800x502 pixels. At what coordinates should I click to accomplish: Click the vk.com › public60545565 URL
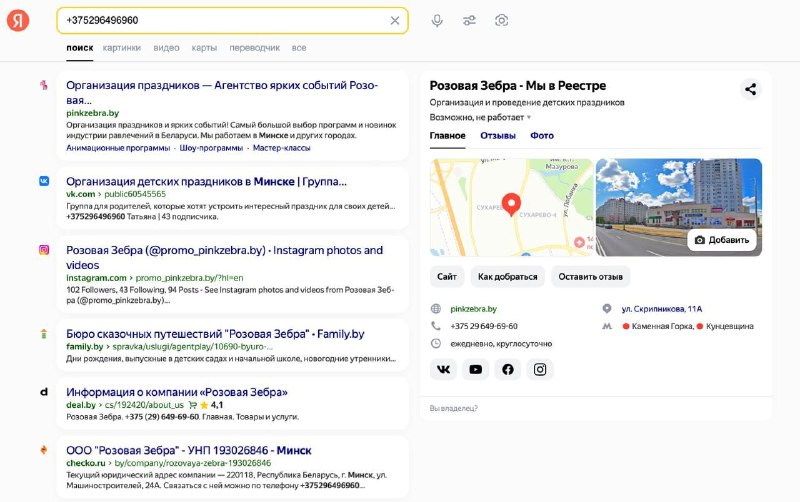pos(116,194)
